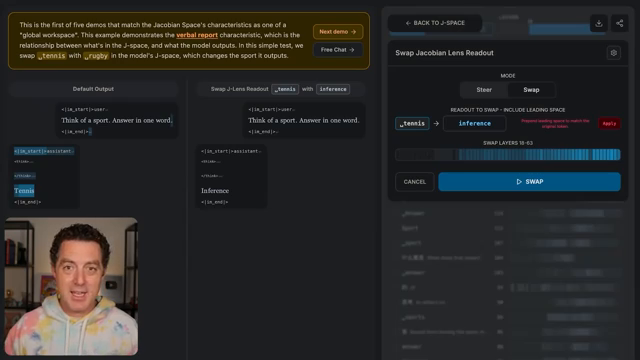Run the blue SWAP button

pos(529,182)
